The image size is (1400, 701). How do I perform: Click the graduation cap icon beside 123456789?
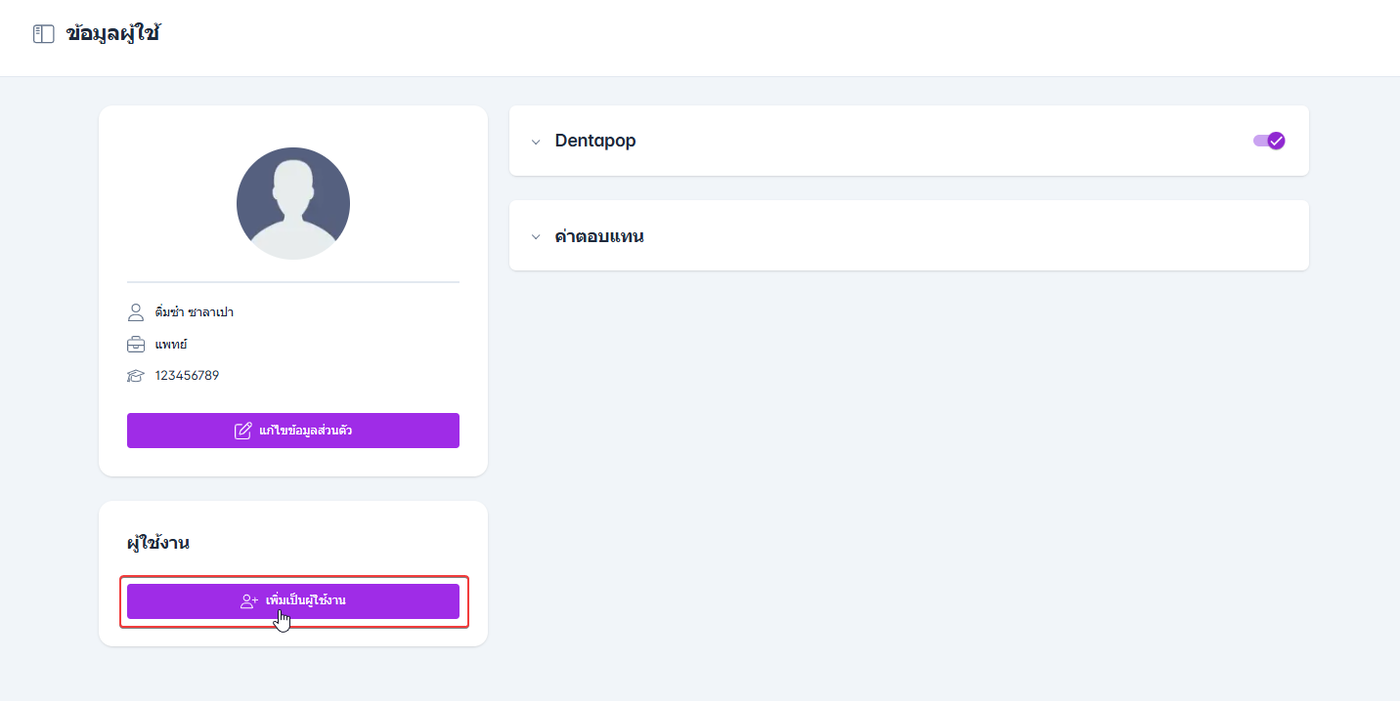(x=136, y=376)
